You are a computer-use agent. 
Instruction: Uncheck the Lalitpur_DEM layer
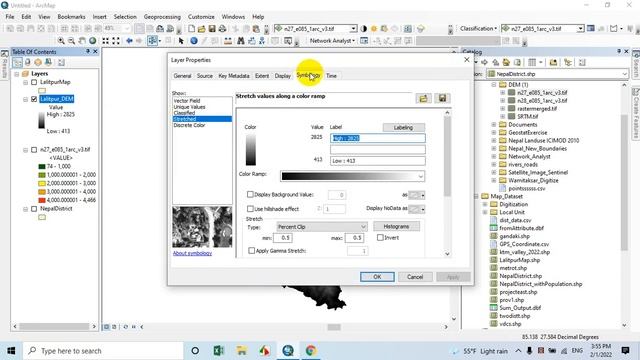click(x=34, y=99)
